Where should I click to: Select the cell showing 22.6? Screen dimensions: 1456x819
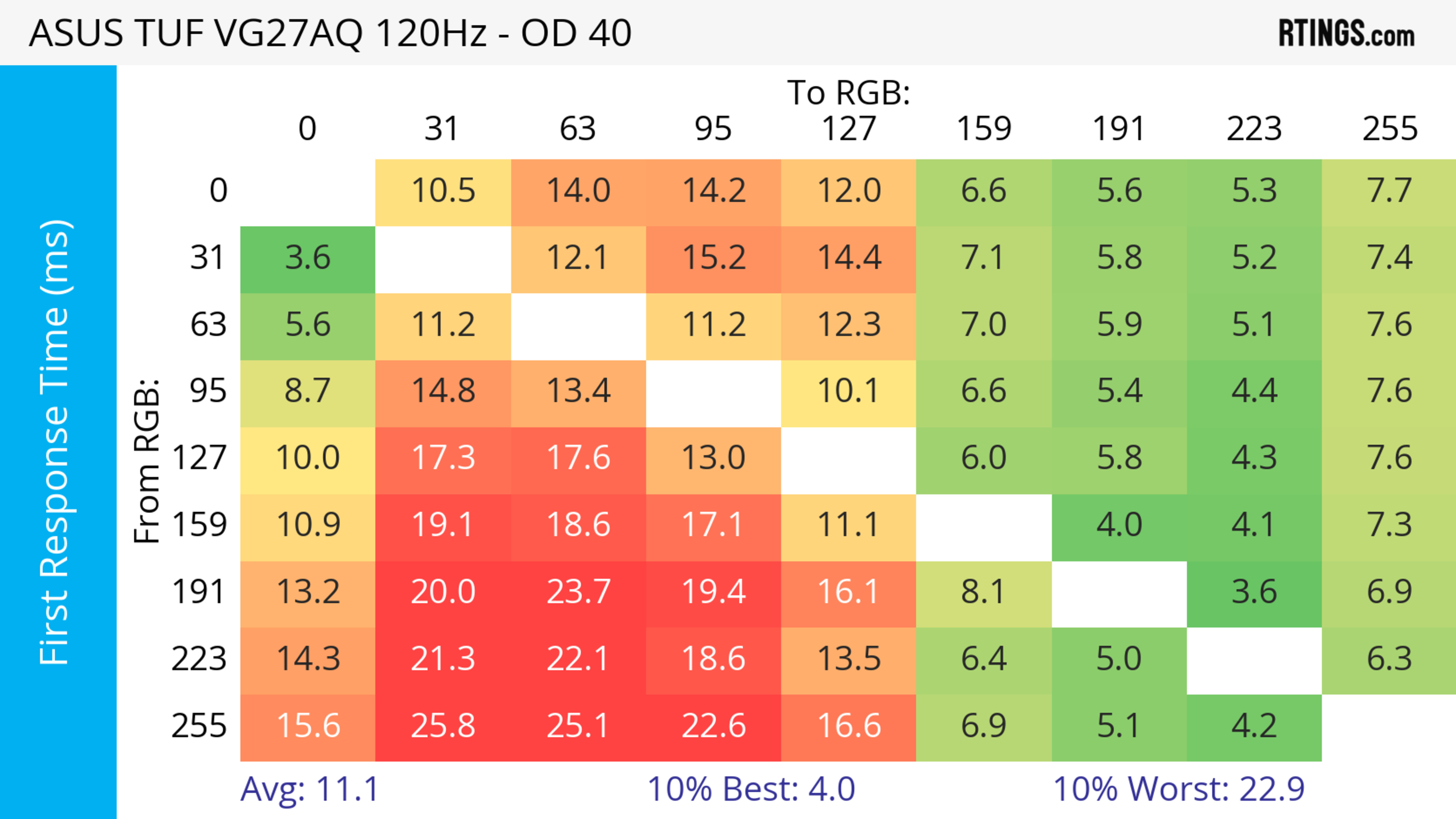tap(713, 727)
